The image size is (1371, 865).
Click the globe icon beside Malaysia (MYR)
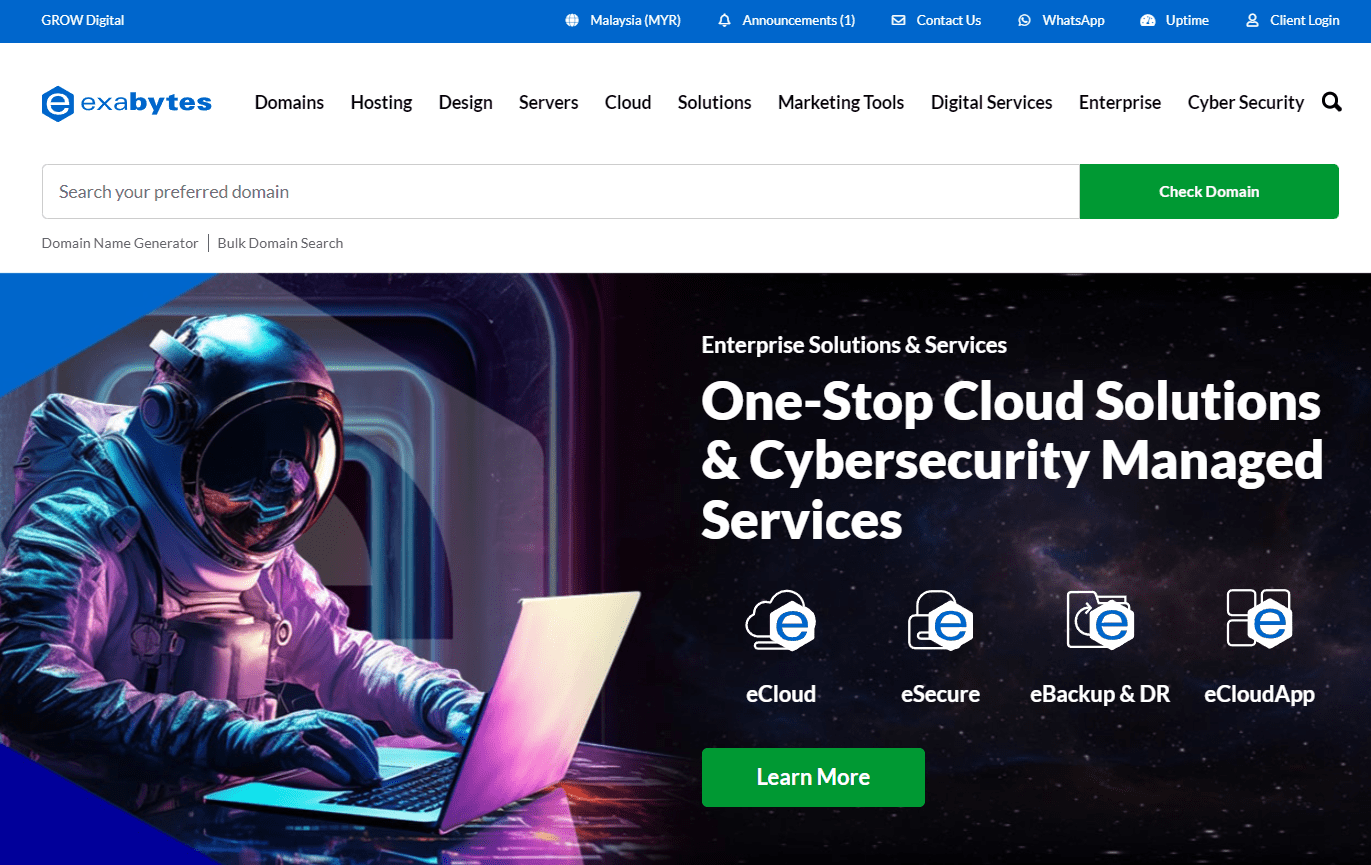(572, 20)
